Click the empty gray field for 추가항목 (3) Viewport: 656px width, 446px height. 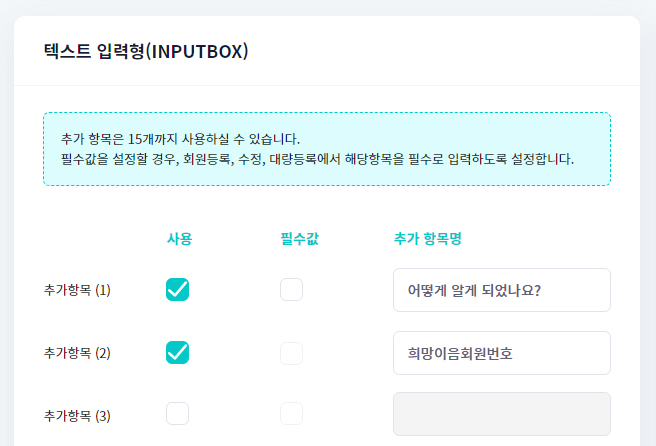point(501,414)
